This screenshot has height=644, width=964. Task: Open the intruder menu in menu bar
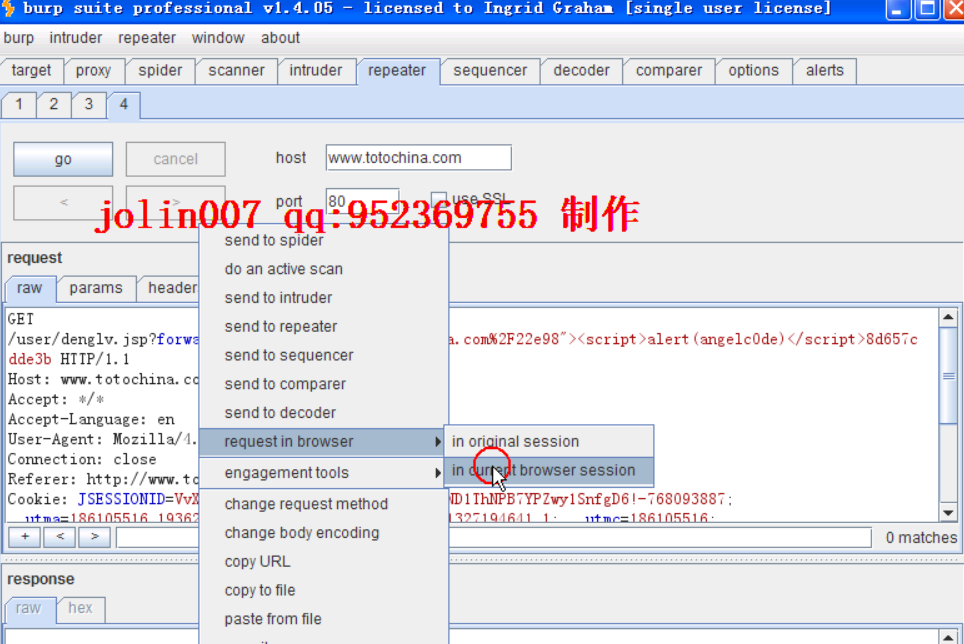point(76,38)
